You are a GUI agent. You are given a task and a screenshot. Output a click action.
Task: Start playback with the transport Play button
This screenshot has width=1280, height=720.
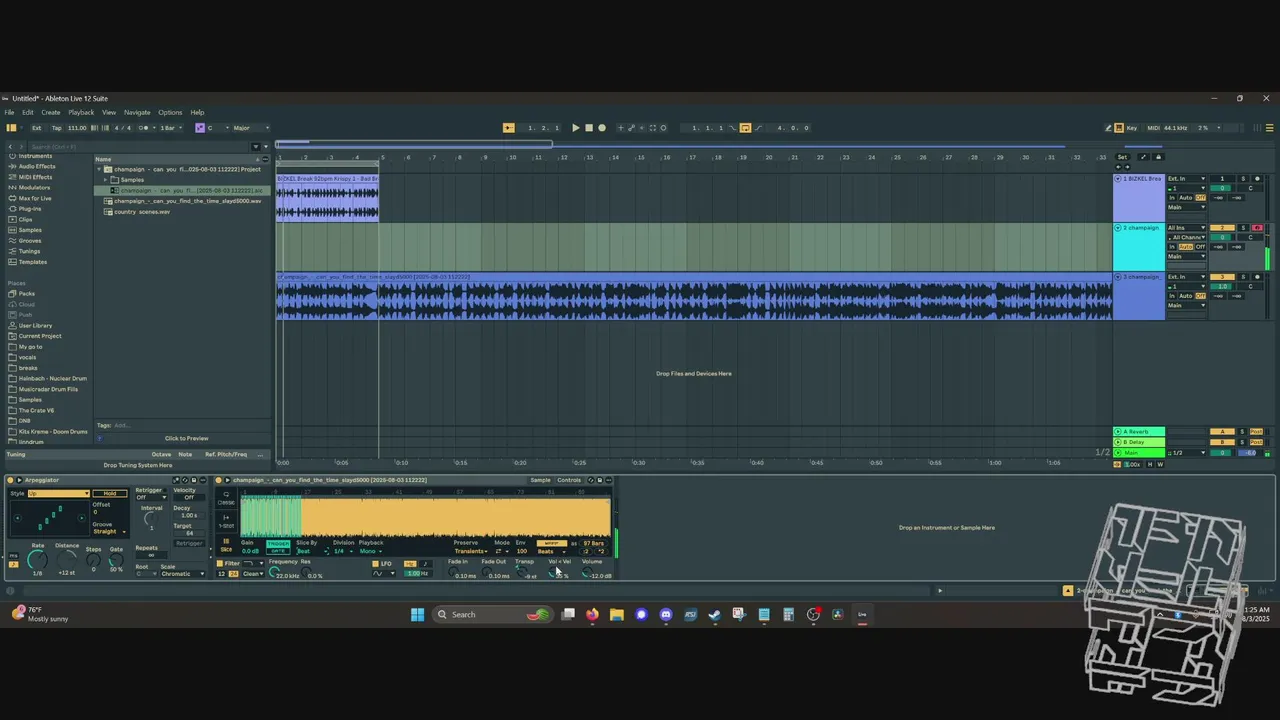pos(576,128)
